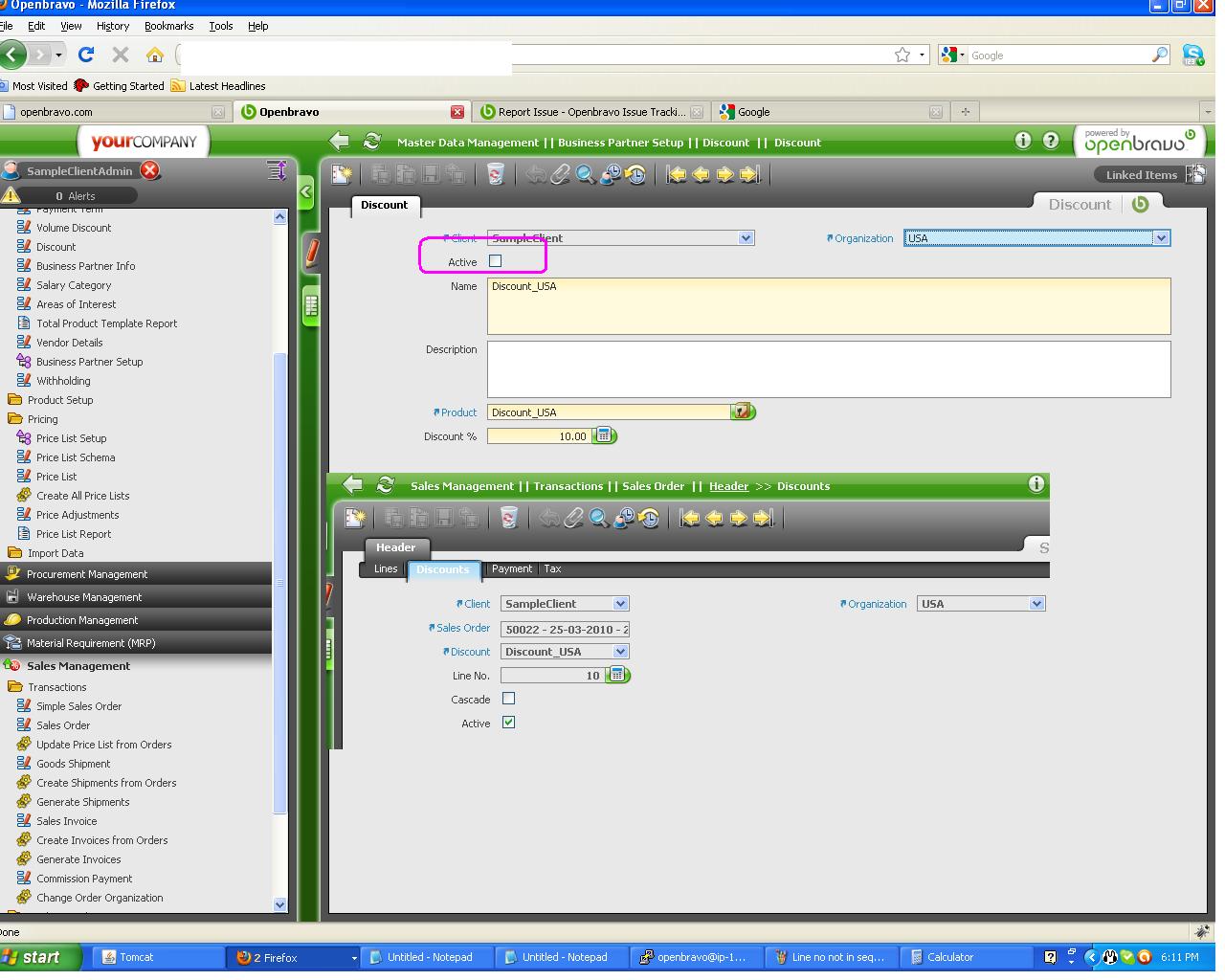This screenshot has height=980, width=1225.
Task: Switch to grid view icon
Action: [311, 306]
